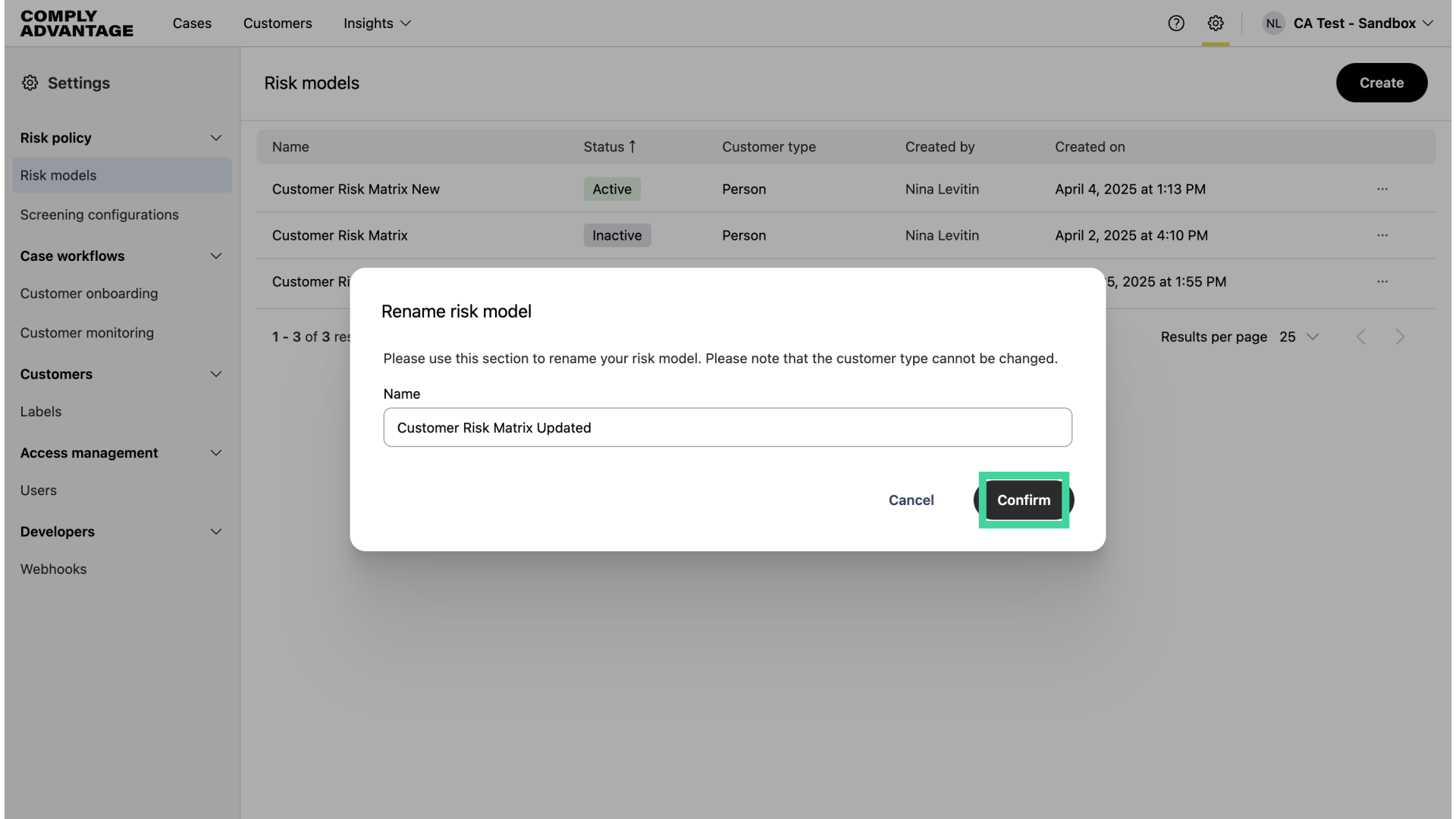Confirm the risk model rename
This screenshot has height=819, width=1456.
[x=1023, y=500]
